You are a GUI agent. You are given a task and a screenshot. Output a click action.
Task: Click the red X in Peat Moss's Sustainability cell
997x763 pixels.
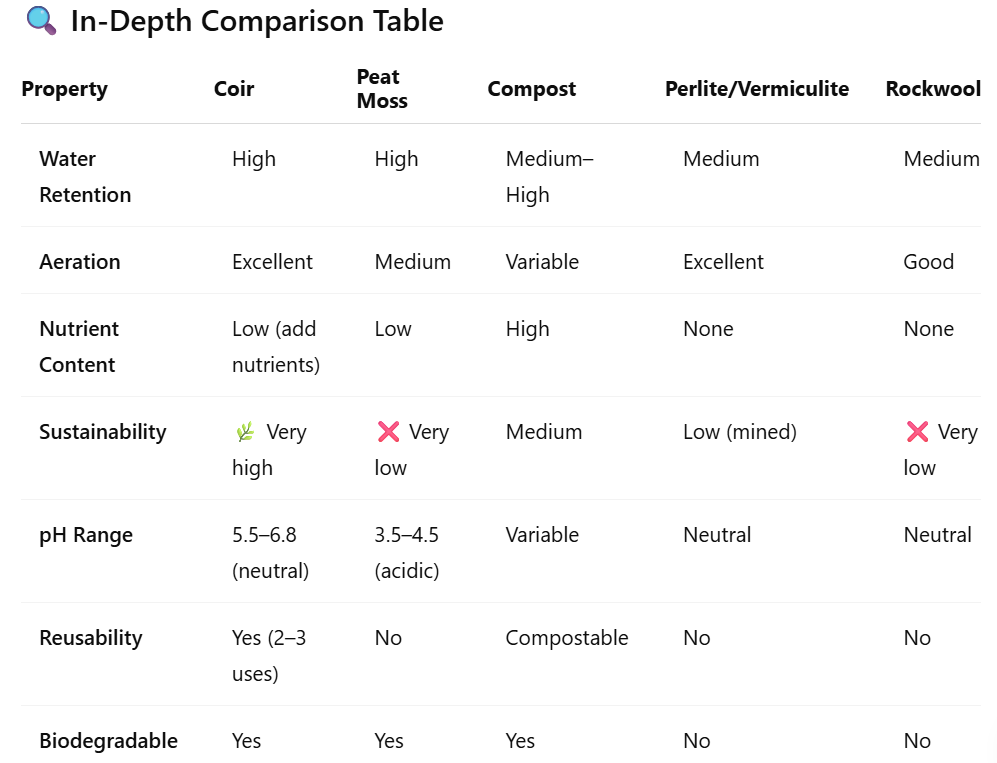pyautogui.click(x=388, y=432)
